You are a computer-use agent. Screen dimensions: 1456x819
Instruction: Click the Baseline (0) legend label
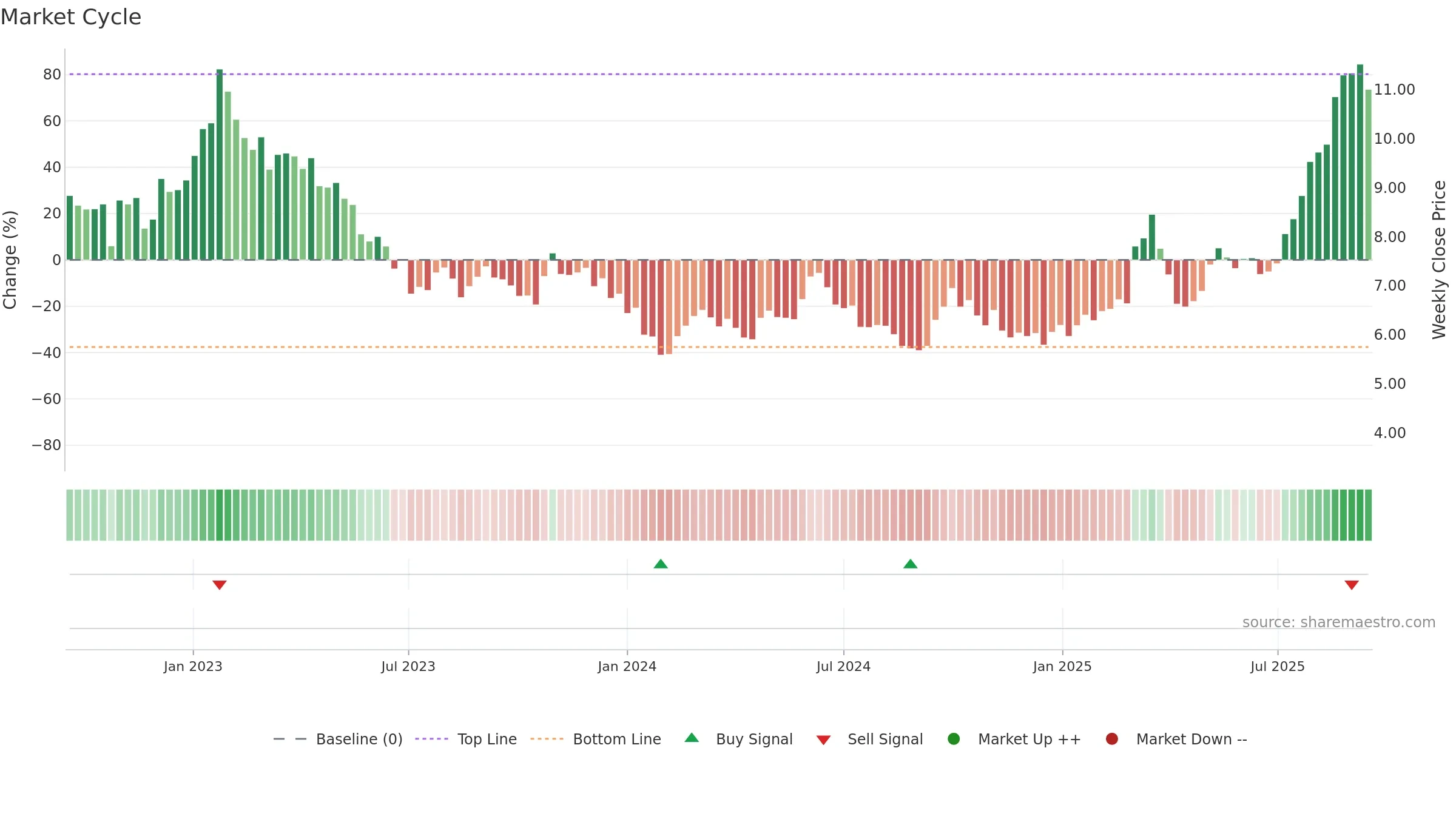pos(359,739)
